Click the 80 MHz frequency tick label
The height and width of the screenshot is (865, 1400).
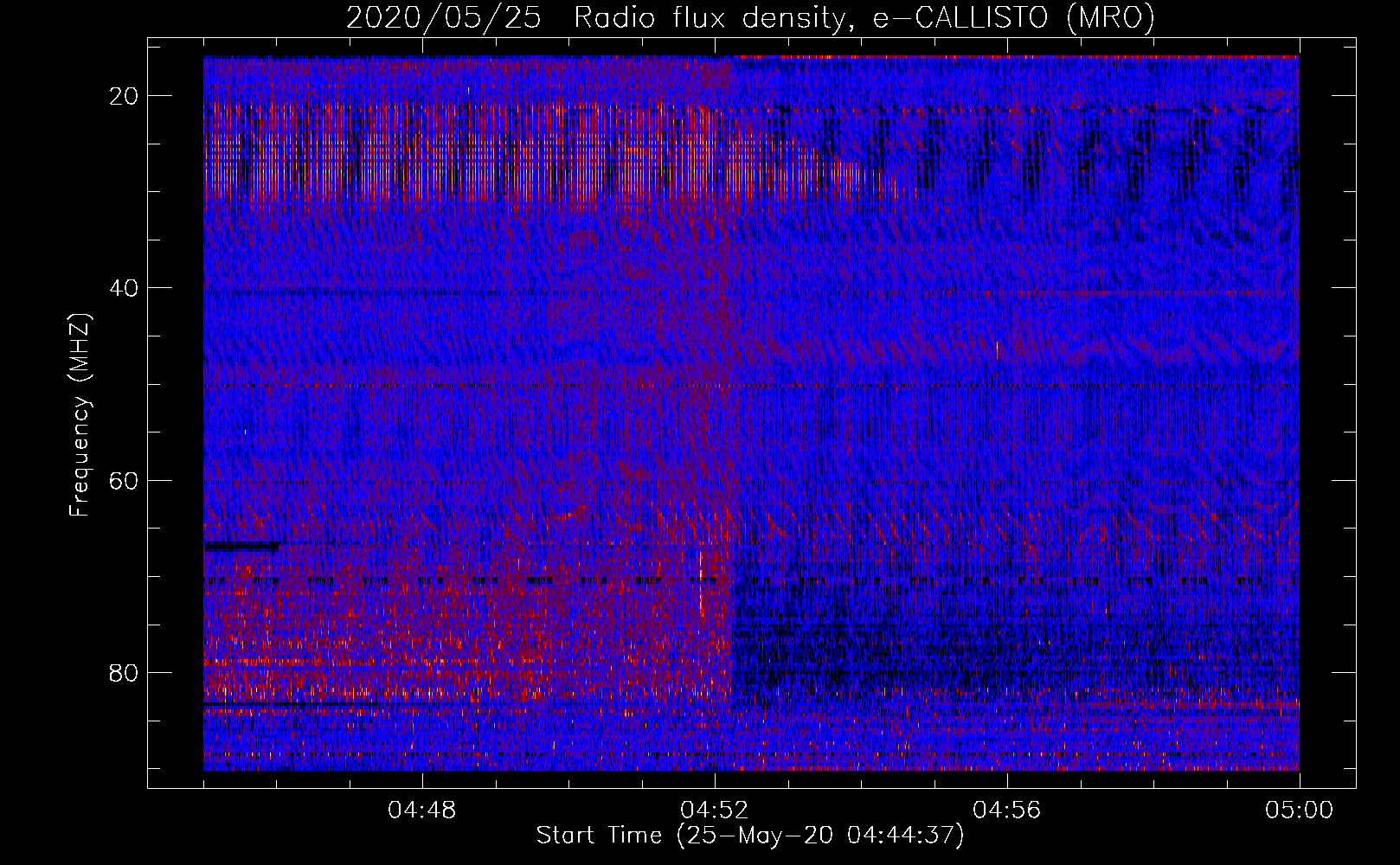coord(125,672)
